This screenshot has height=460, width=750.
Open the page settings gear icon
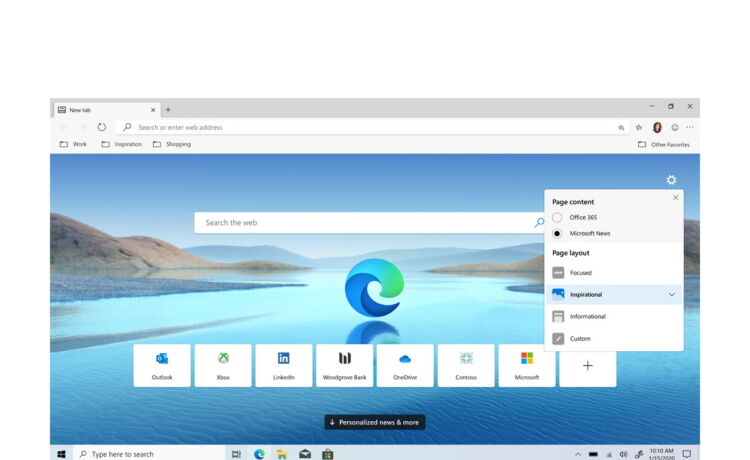click(x=672, y=180)
